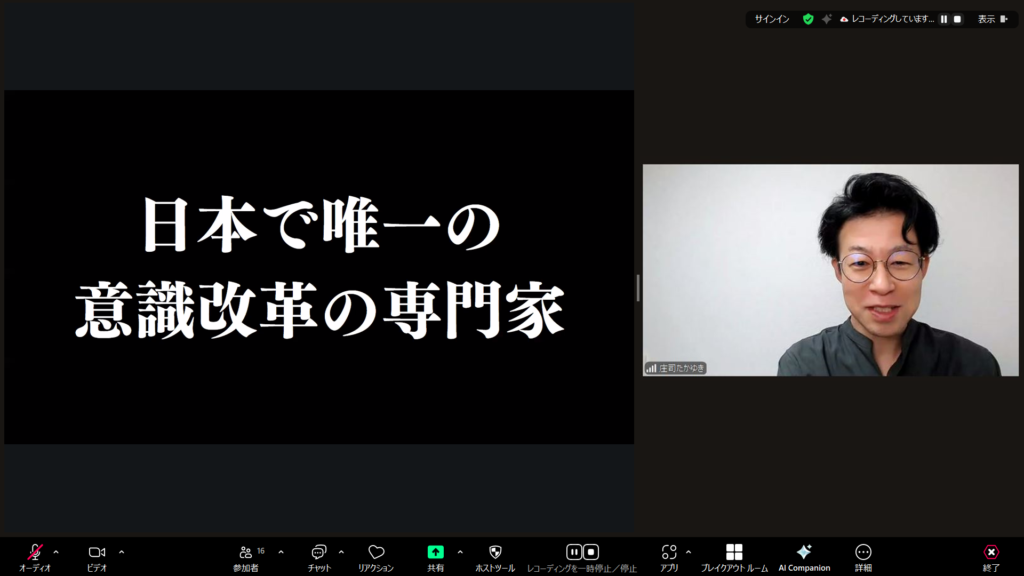Click the サインイン sign-in link
Screen dimensions: 1024x576
772,19
